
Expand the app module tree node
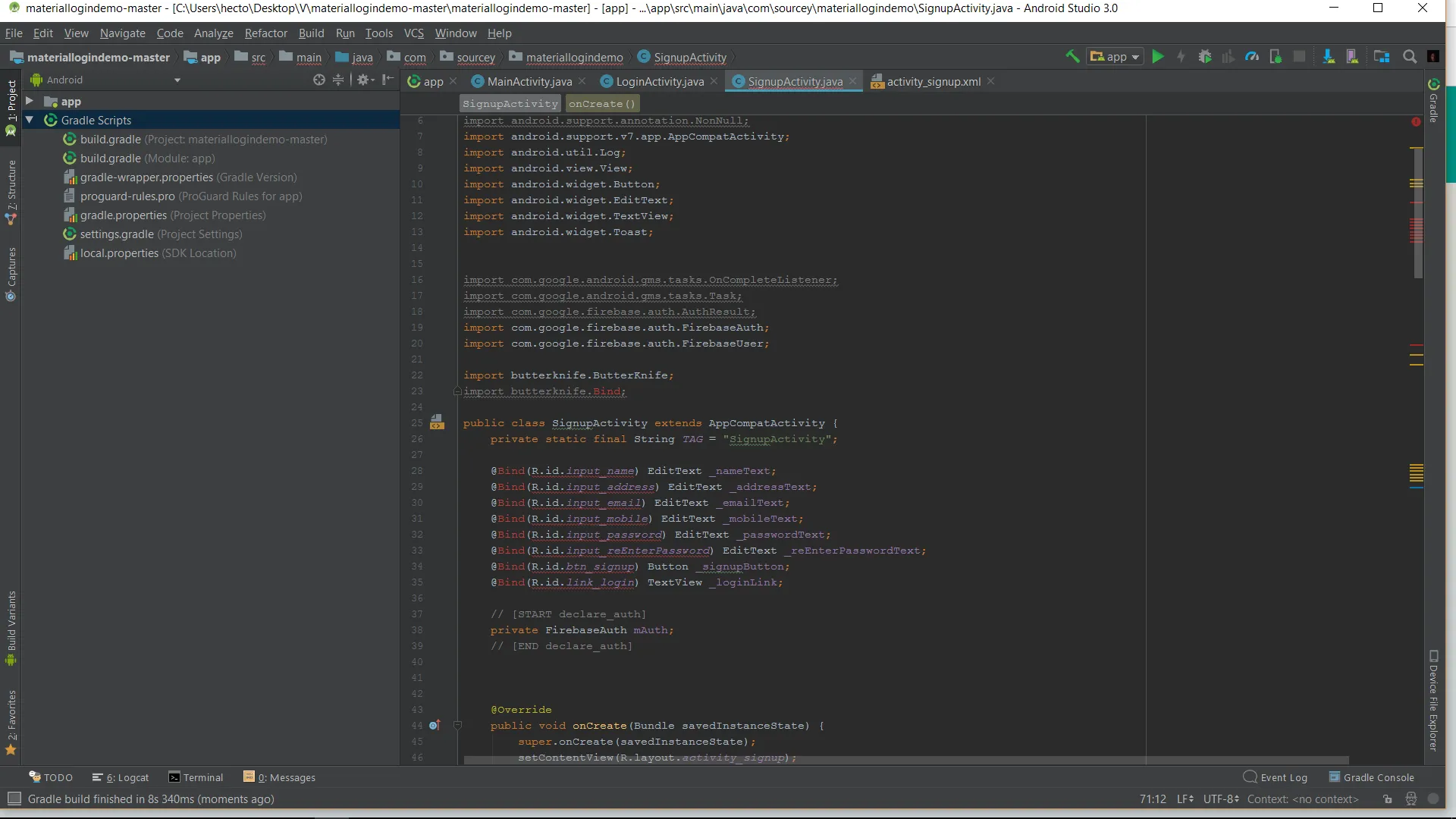pos(30,101)
